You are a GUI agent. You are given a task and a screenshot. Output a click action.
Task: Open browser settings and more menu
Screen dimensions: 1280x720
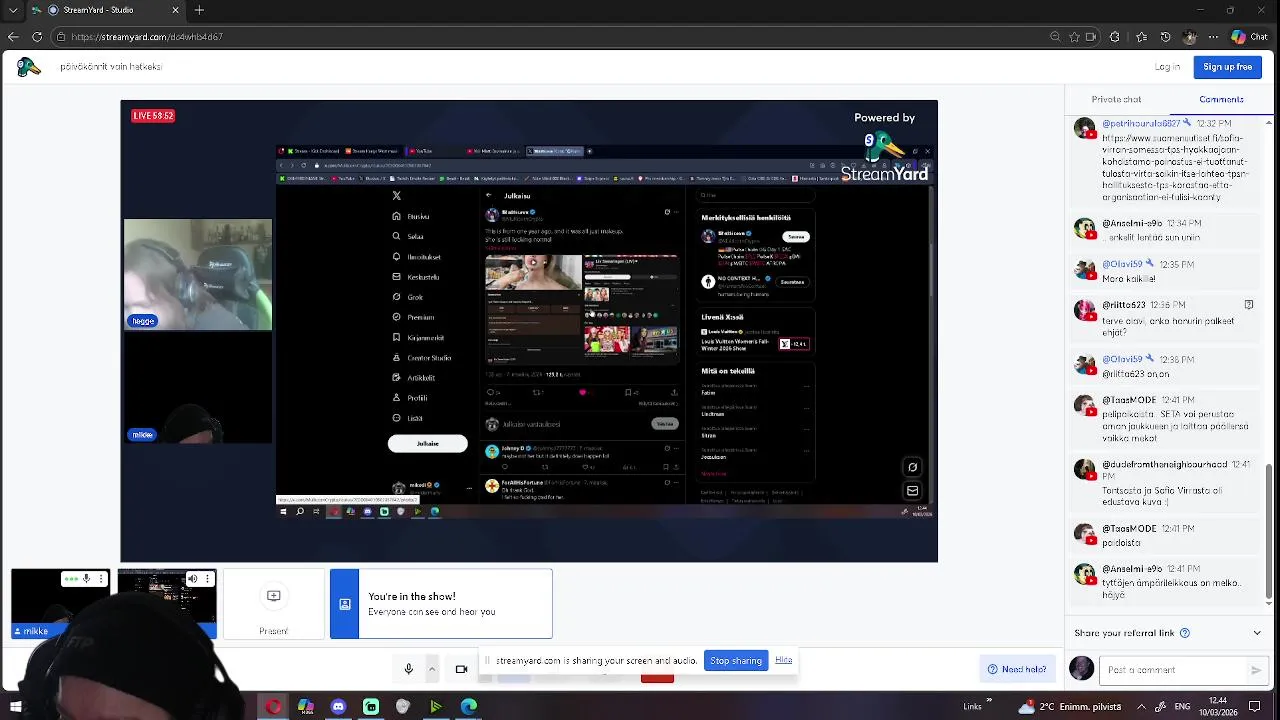tap(1213, 37)
